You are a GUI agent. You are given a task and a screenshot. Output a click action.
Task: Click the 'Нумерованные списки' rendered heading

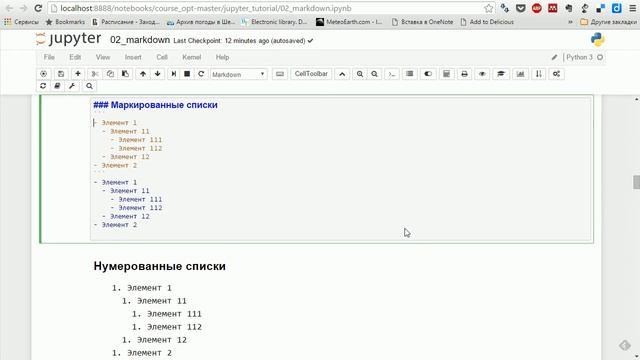click(x=160, y=266)
